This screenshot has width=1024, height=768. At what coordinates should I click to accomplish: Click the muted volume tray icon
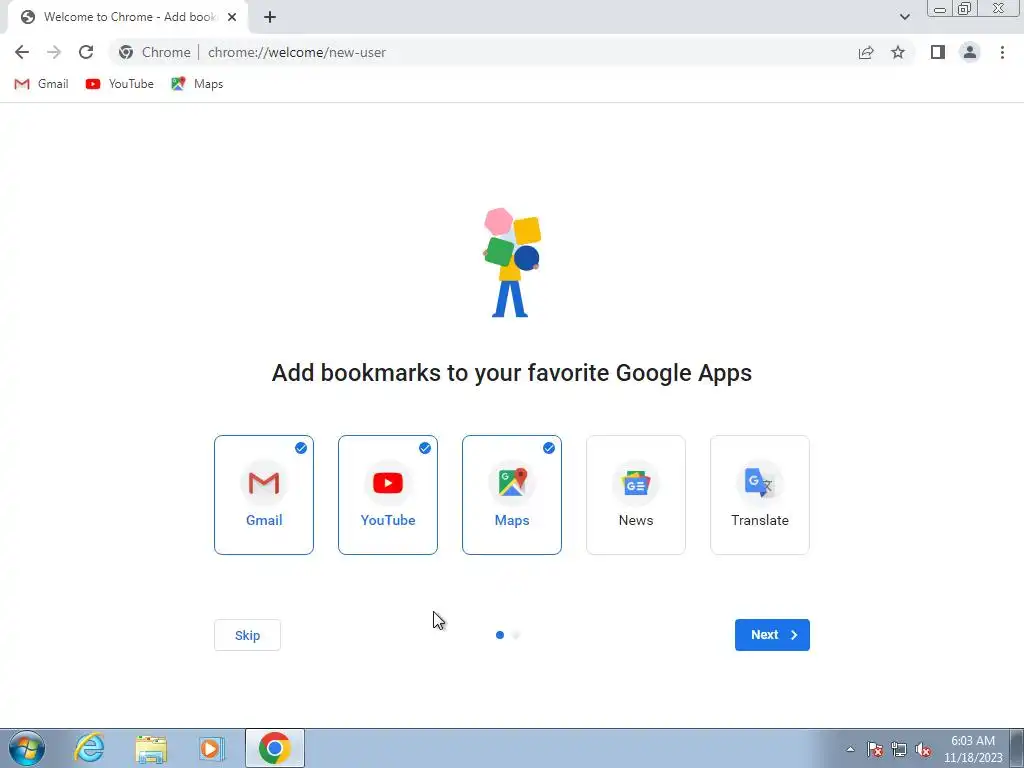point(923,749)
